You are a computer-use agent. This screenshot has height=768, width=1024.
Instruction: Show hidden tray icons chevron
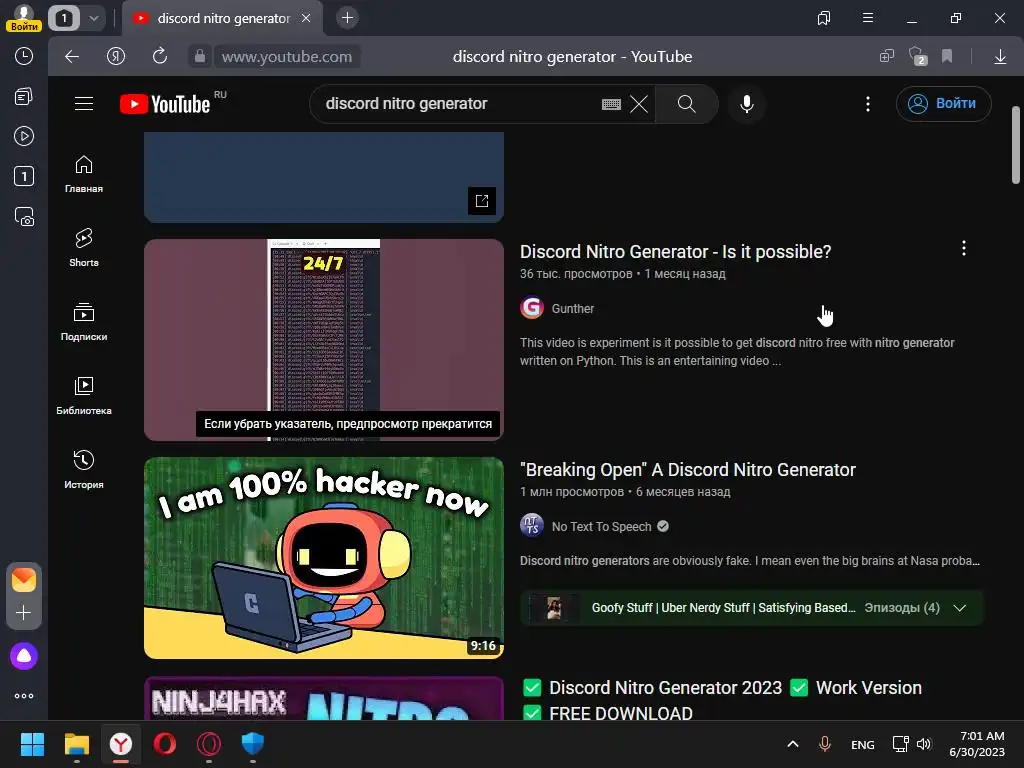(793, 744)
